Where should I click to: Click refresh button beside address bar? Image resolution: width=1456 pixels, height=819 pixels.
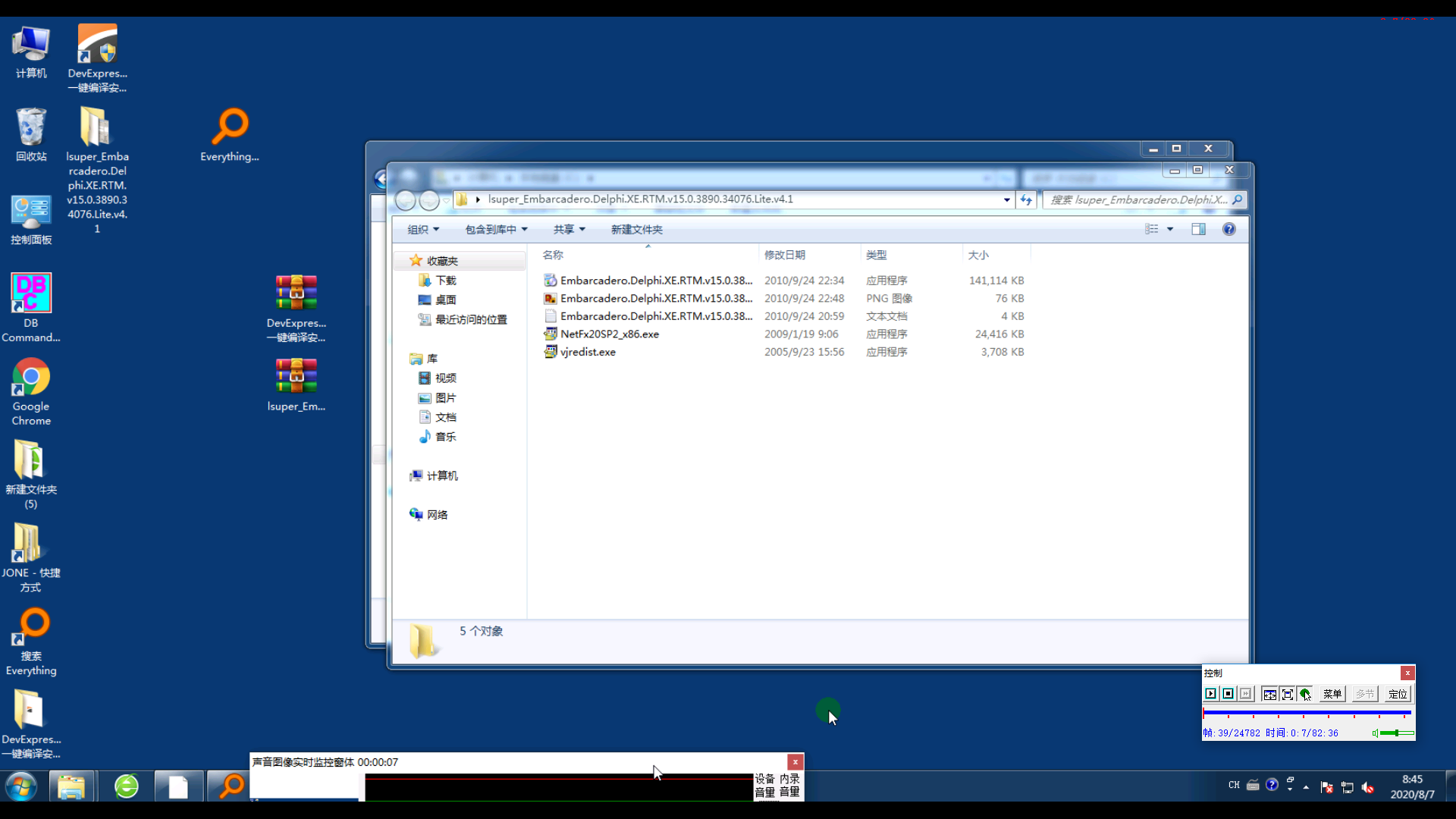point(1026,199)
